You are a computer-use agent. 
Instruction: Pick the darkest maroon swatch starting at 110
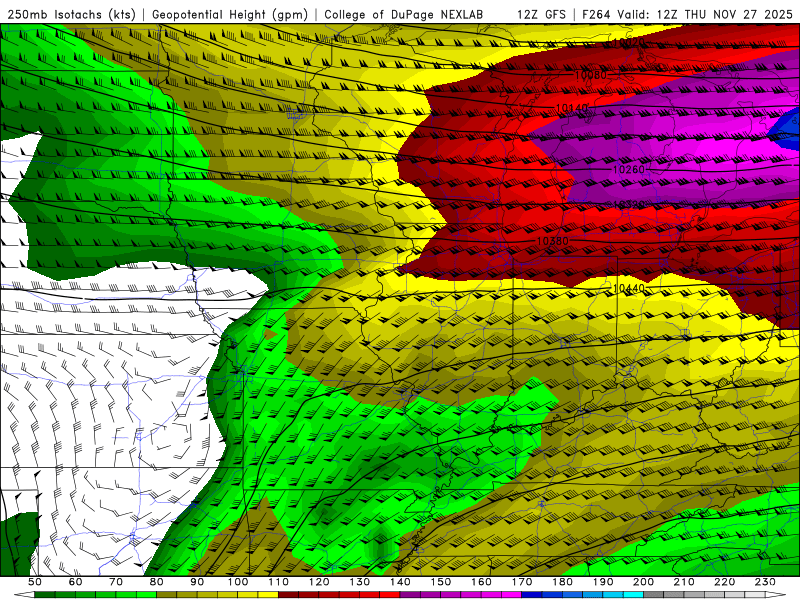[x=288, y=595]
